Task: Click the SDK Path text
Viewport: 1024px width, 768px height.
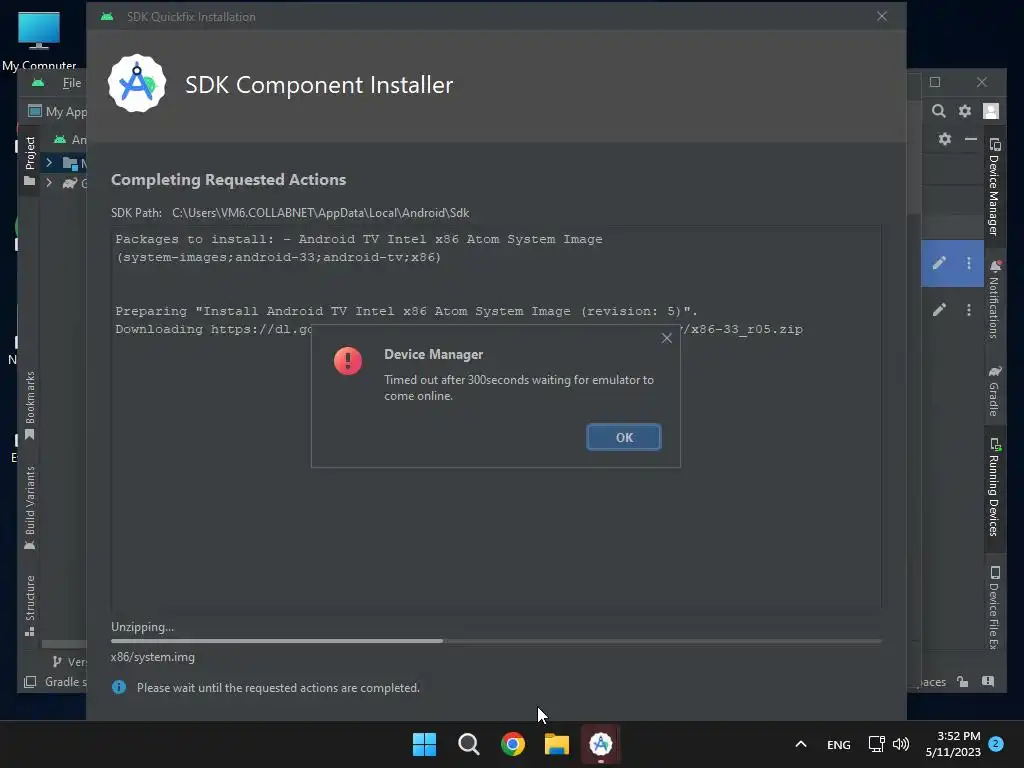Action: tap(290, 213)
